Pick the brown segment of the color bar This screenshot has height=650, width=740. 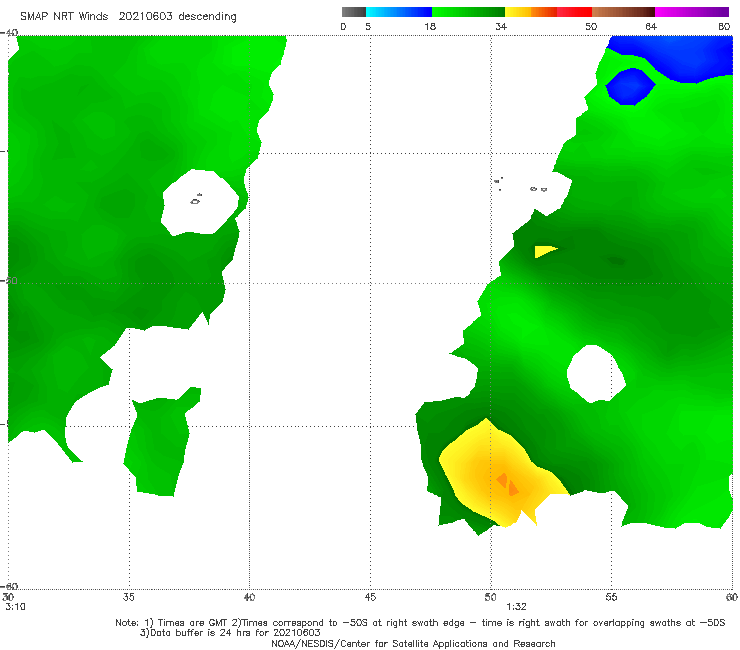click(623, 12)
